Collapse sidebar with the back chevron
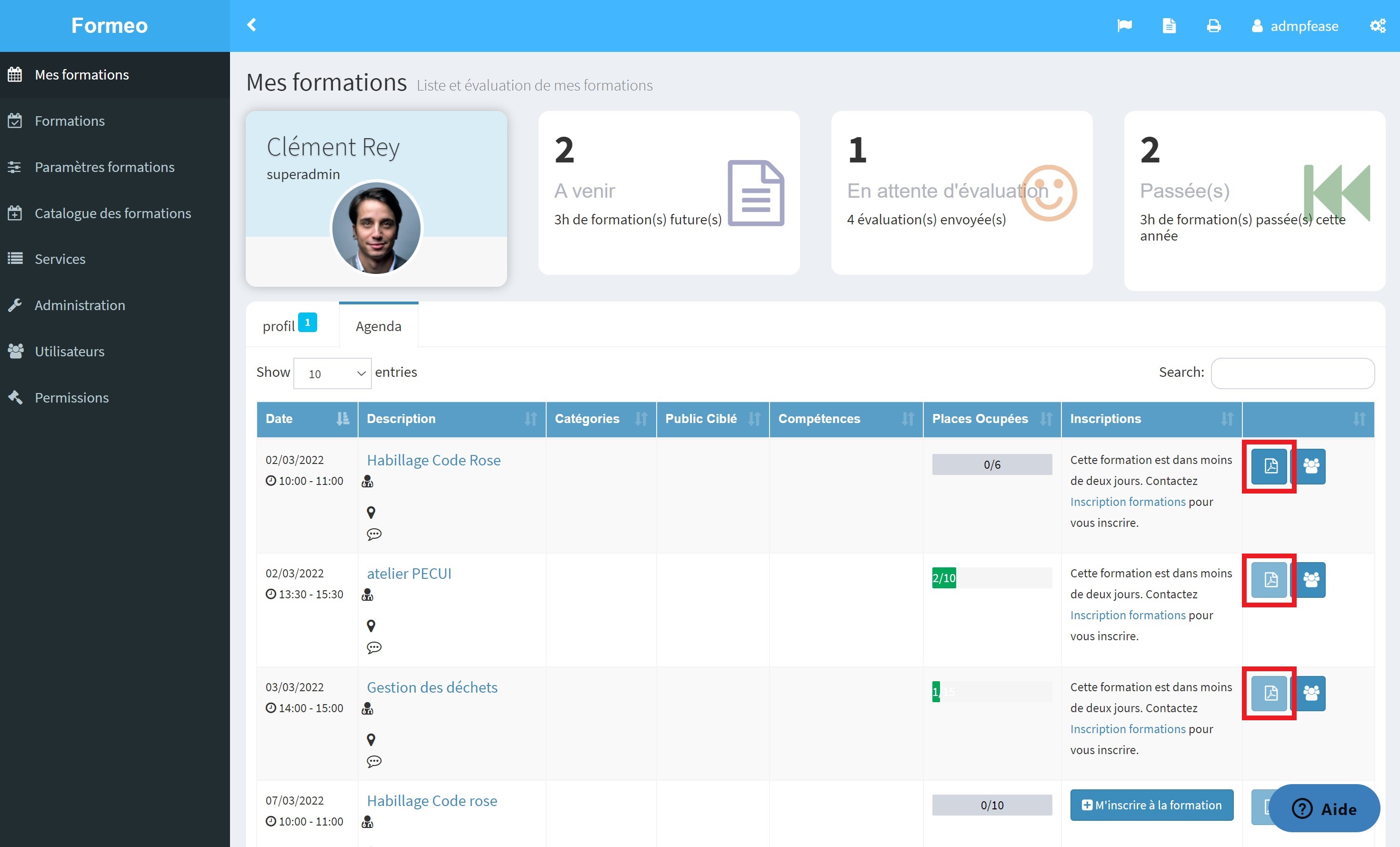This screenshot has height=847, width=1400. click(x=252, y=25)
